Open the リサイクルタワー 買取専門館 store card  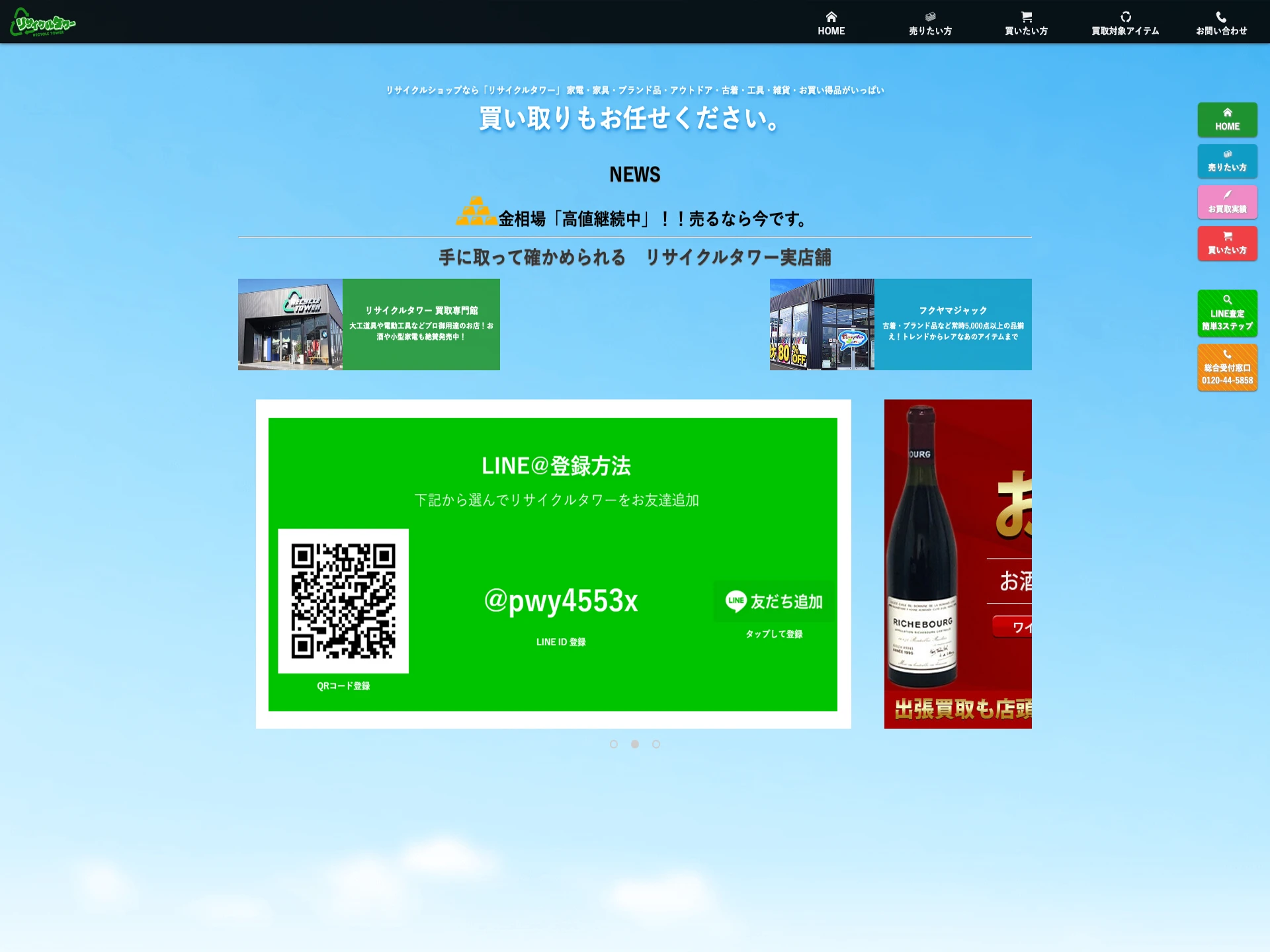pos(369,324)
